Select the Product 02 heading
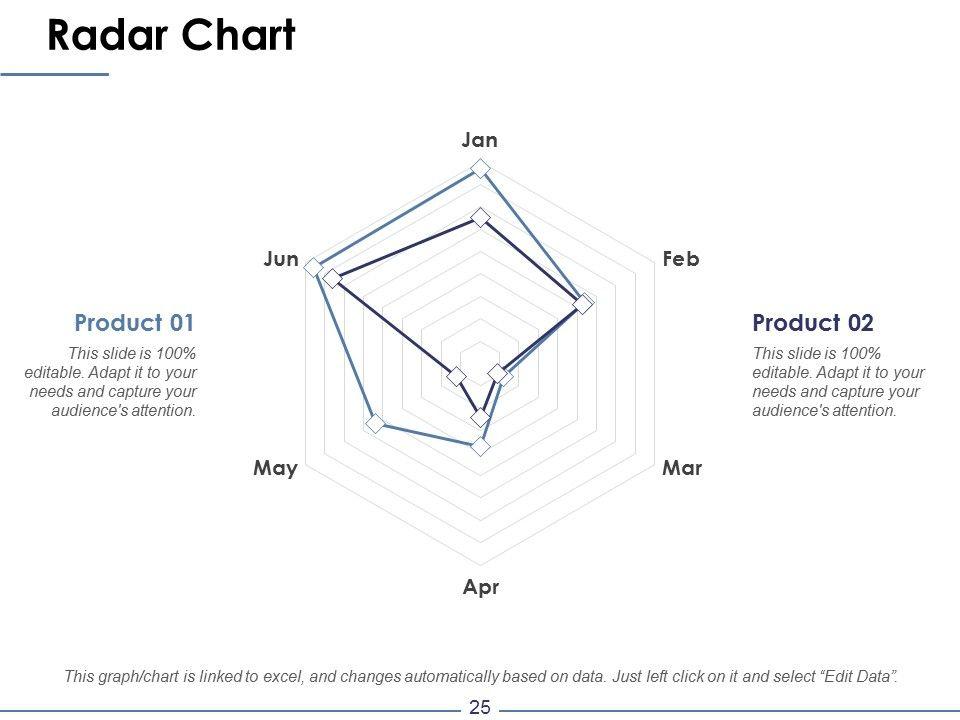The width and height of the screenshot is (960, 720). coord(812,323)
